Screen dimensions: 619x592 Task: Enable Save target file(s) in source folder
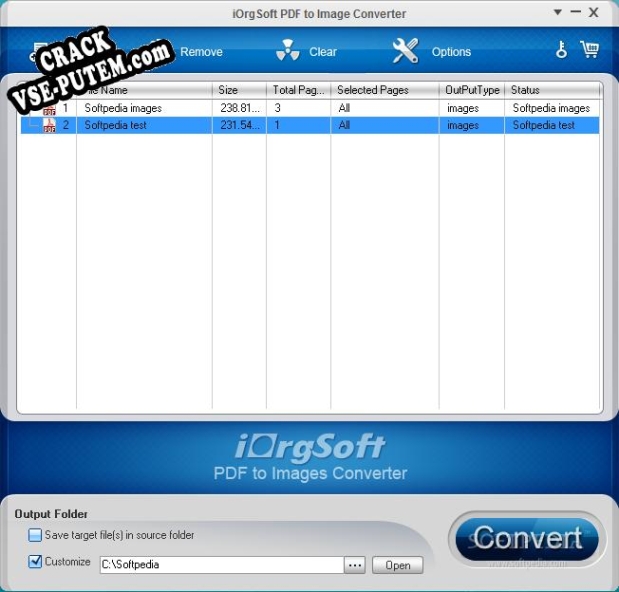35,536
